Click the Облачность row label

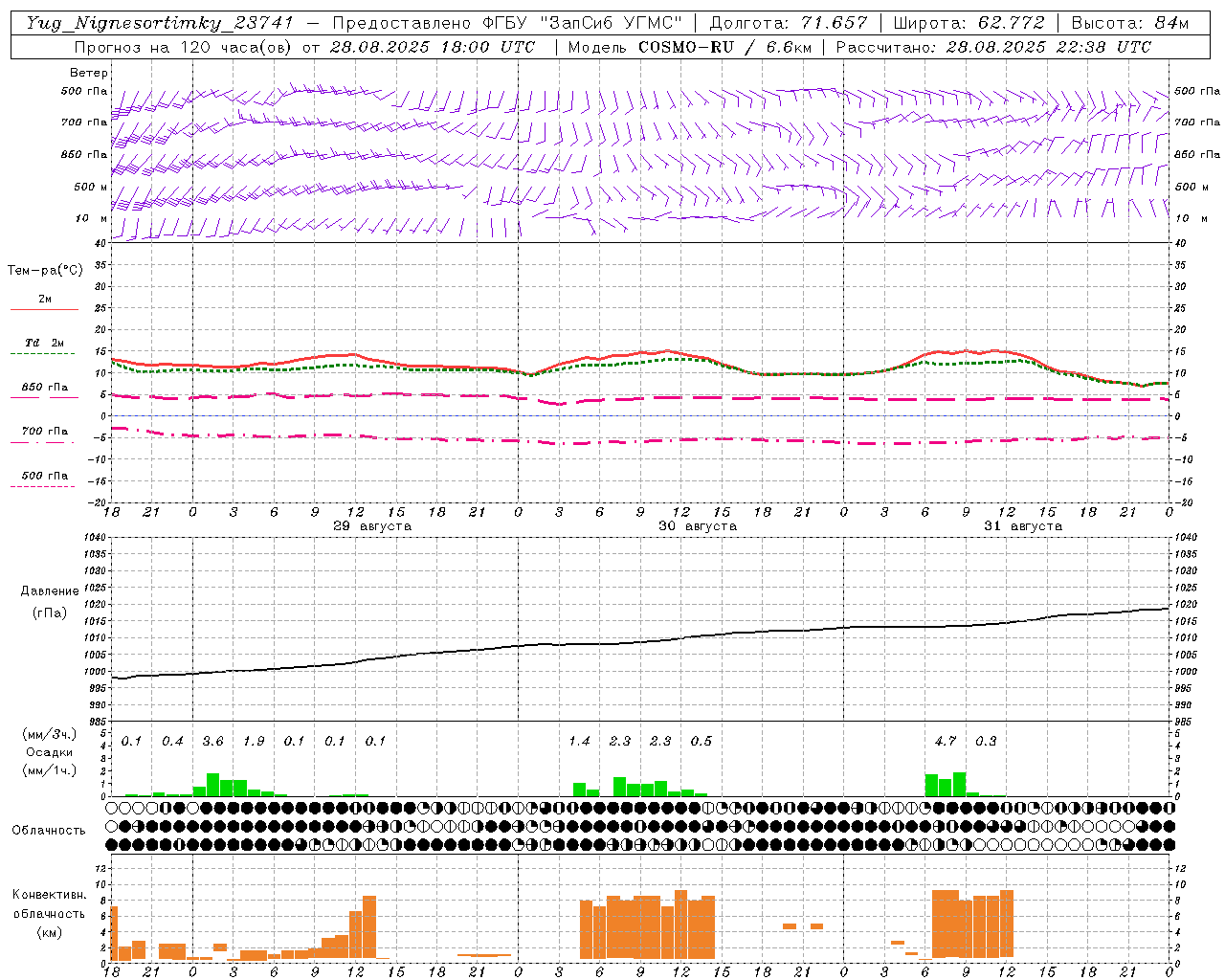(x=49, y=831)
